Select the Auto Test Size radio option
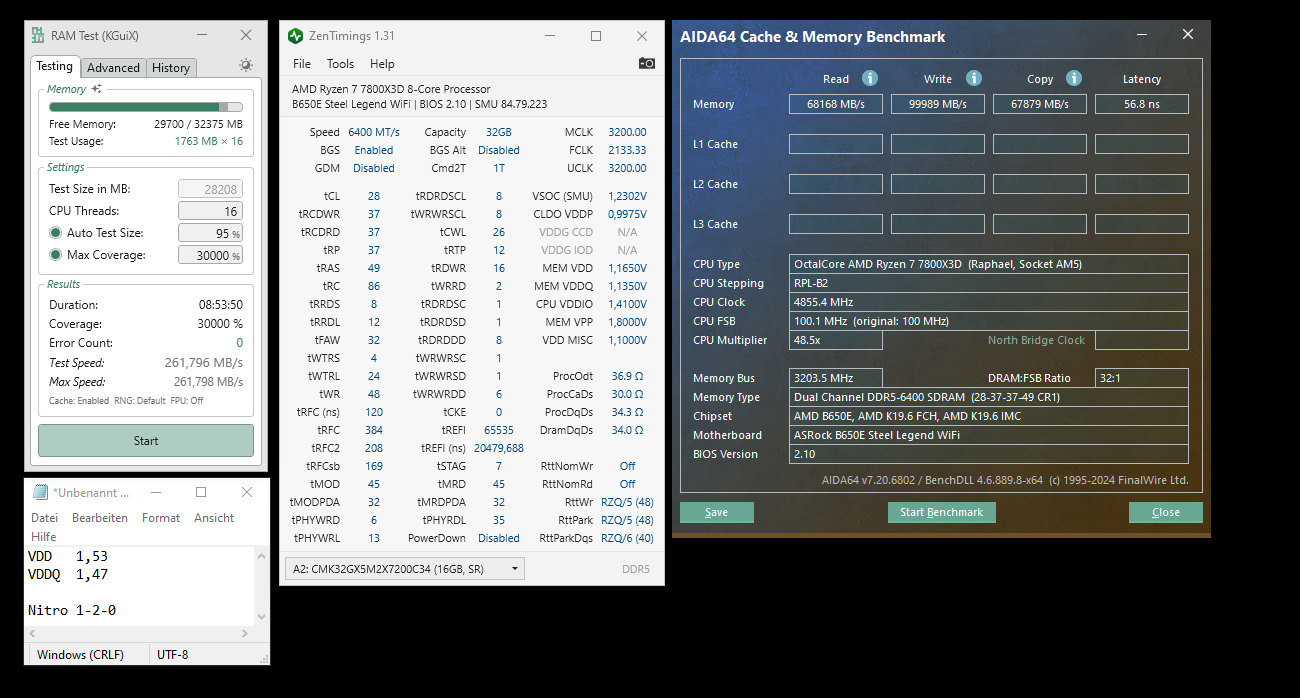 click(56, 233)
